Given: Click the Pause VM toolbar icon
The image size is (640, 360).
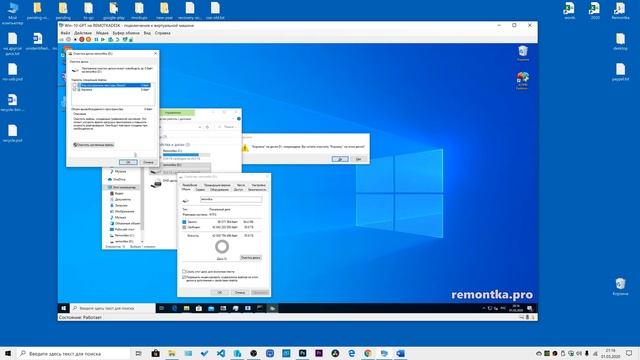Looking at the screenshot, I should tap(96, 40).
